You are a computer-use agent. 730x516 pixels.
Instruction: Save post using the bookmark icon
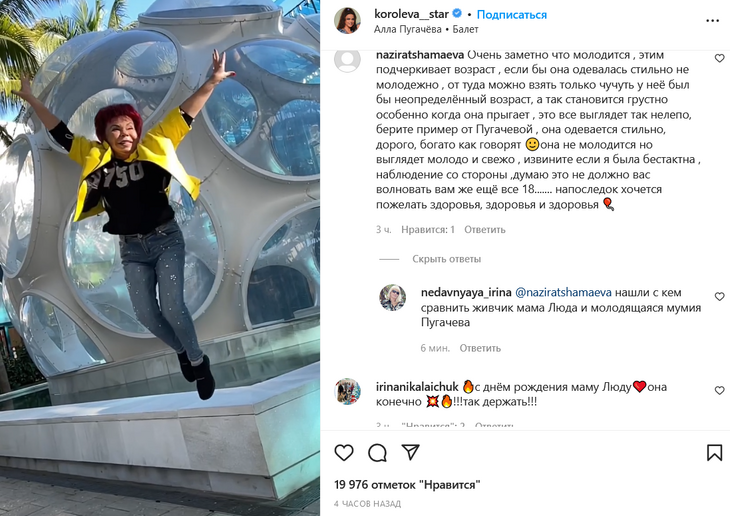pyautogui.click(x=714, y=453)
